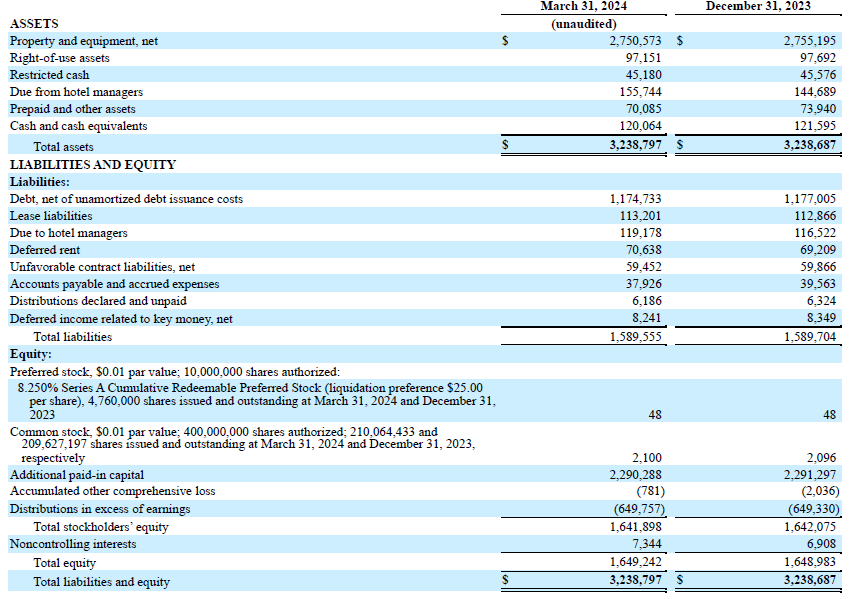854x599 pixels.
Task: Click the Total stockholders' equity label
Action: [101, 527]
